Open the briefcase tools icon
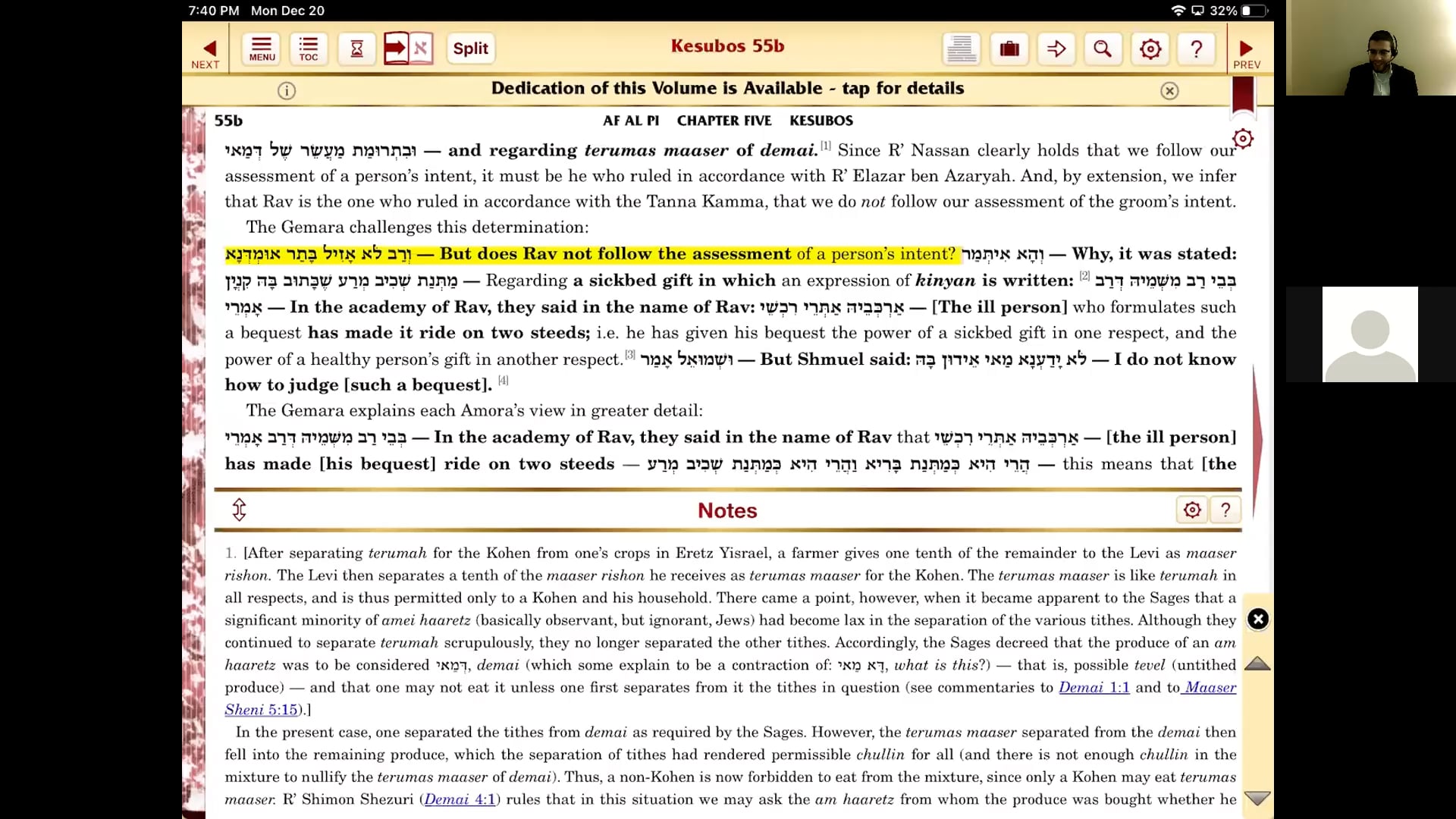Screen dimensions: 1456x819 point(1009,49)
